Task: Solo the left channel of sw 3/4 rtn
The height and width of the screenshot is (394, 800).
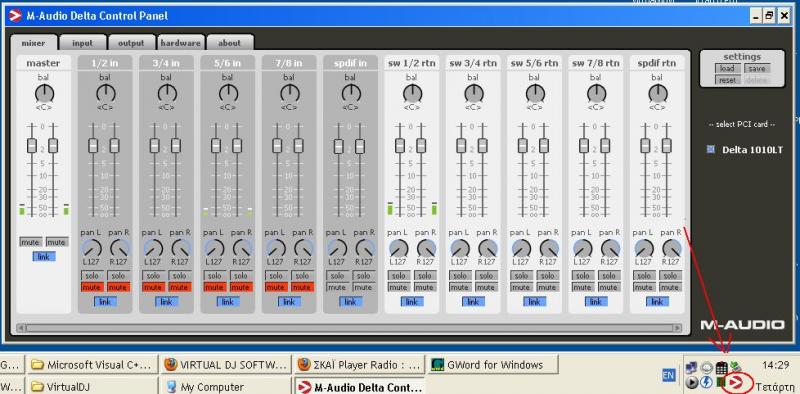Action: [x=460, y=276]
